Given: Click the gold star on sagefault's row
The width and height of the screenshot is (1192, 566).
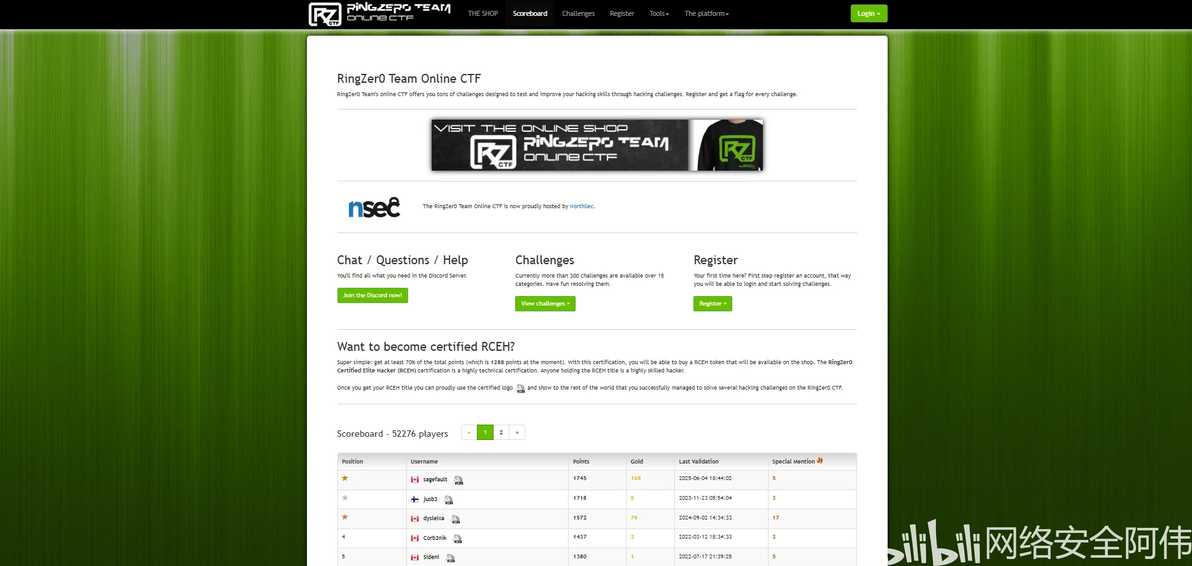Looking at the screenshot, I should click(x=344, y=478).
